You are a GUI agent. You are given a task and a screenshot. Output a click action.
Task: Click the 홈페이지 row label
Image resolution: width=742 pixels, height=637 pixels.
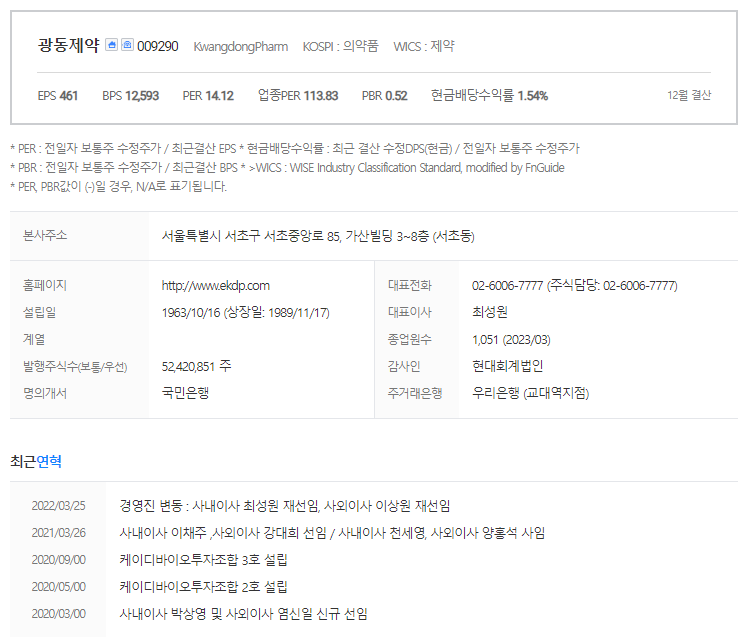point(45,285)
